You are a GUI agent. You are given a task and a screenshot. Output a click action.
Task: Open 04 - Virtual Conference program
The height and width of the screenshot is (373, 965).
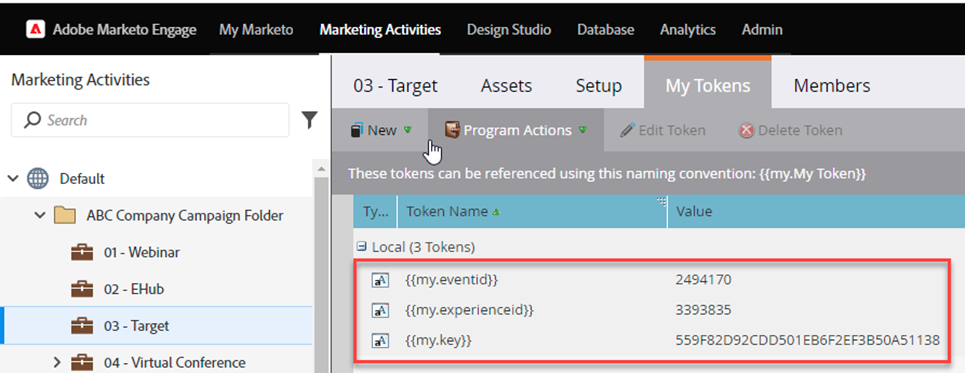click(174, 362)
